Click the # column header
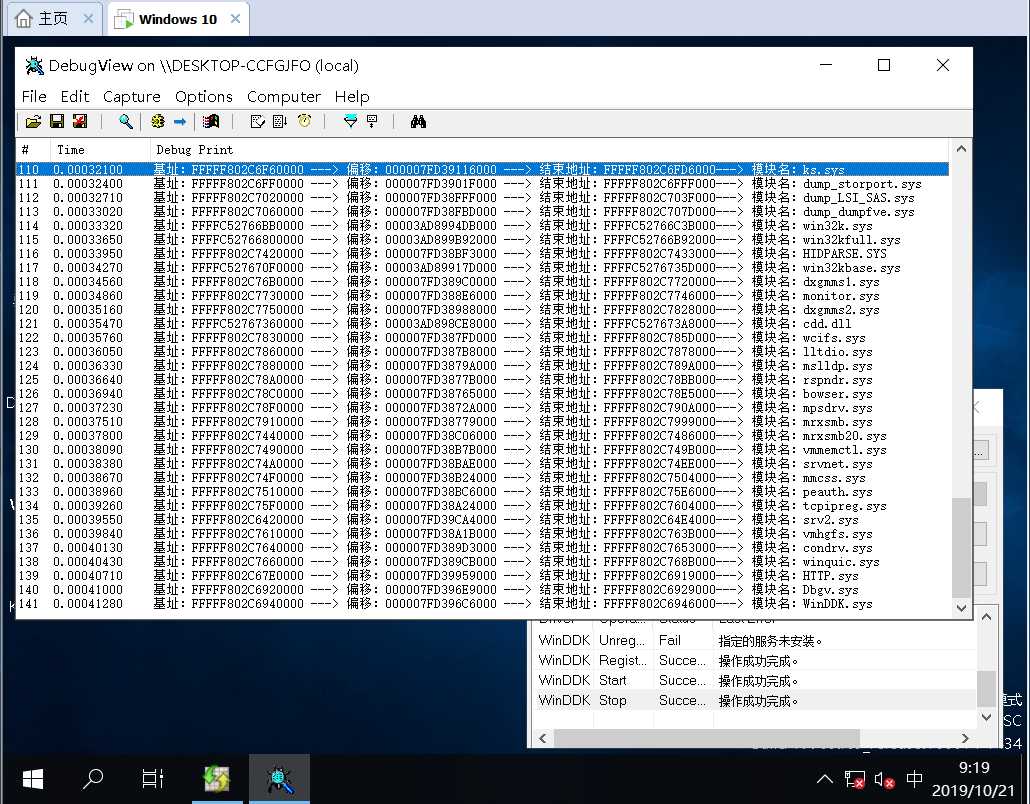This screenshot has width=1030, height=804. [x=32, y=150]
